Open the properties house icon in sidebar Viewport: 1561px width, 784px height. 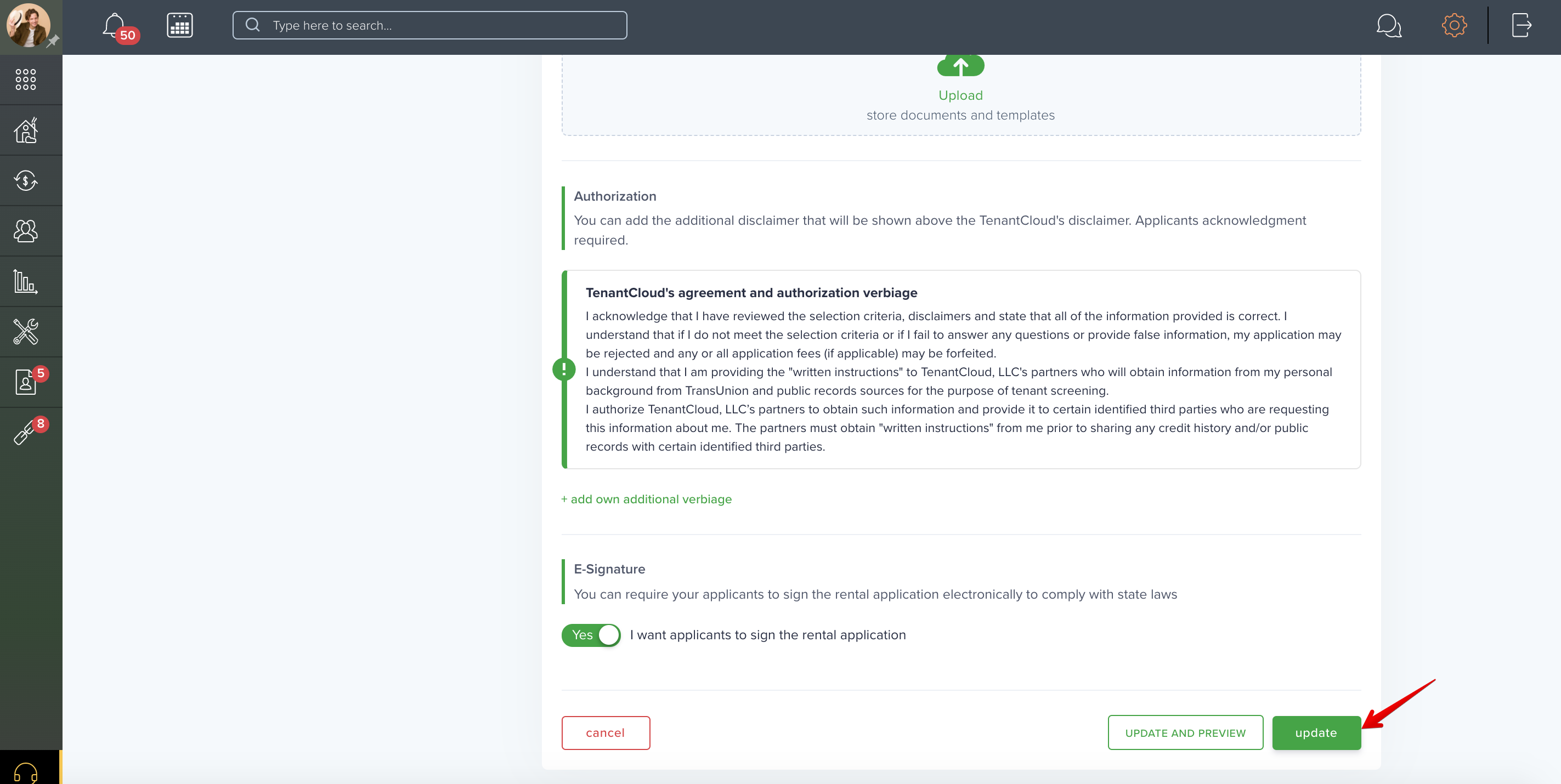pyautogui.click(x=25, y=130)
